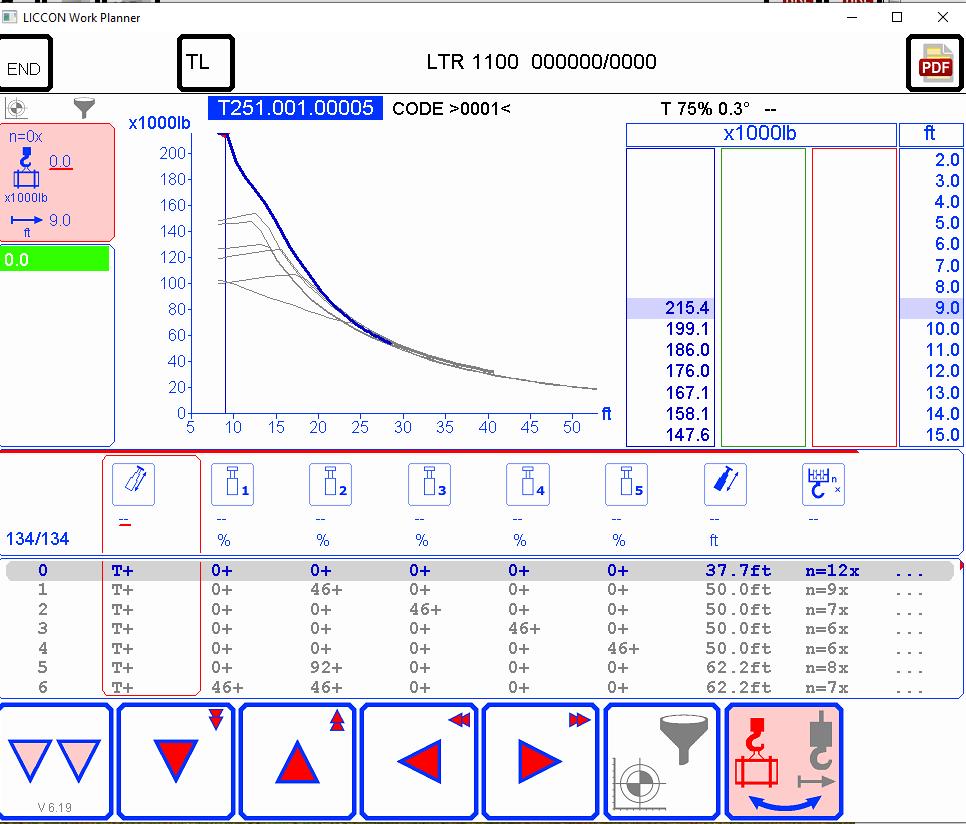Screen dimensions: 966x824
Task: Select telescope section 2 icon
Action: pyautogui.click(x=331, y=485)
